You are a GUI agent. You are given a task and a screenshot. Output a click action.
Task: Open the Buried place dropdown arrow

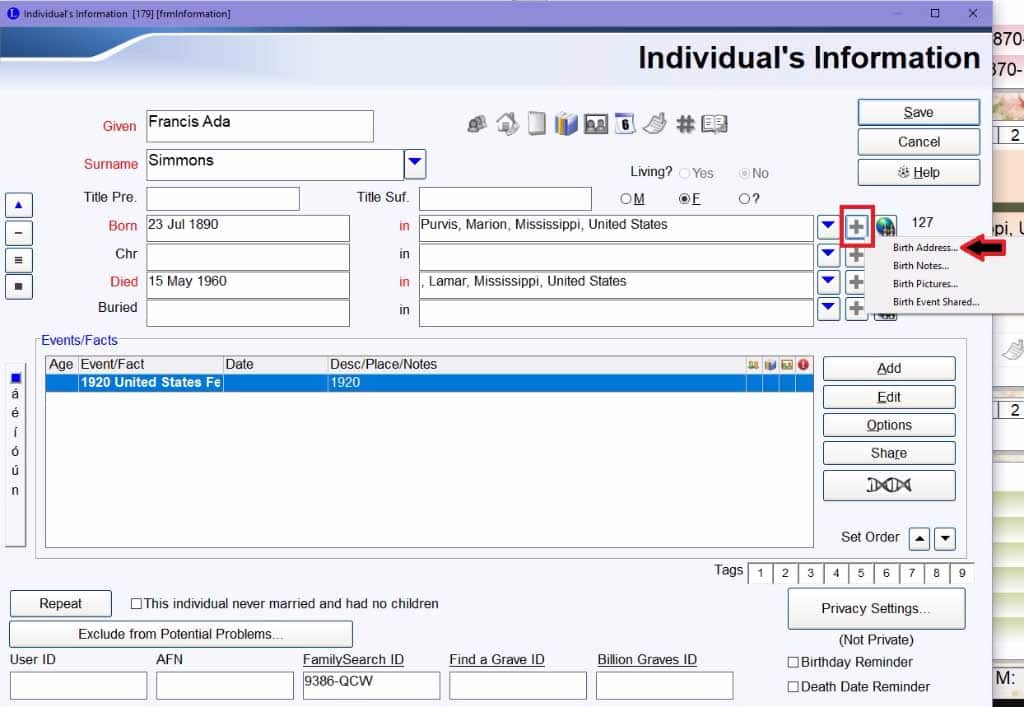point(828,308)
